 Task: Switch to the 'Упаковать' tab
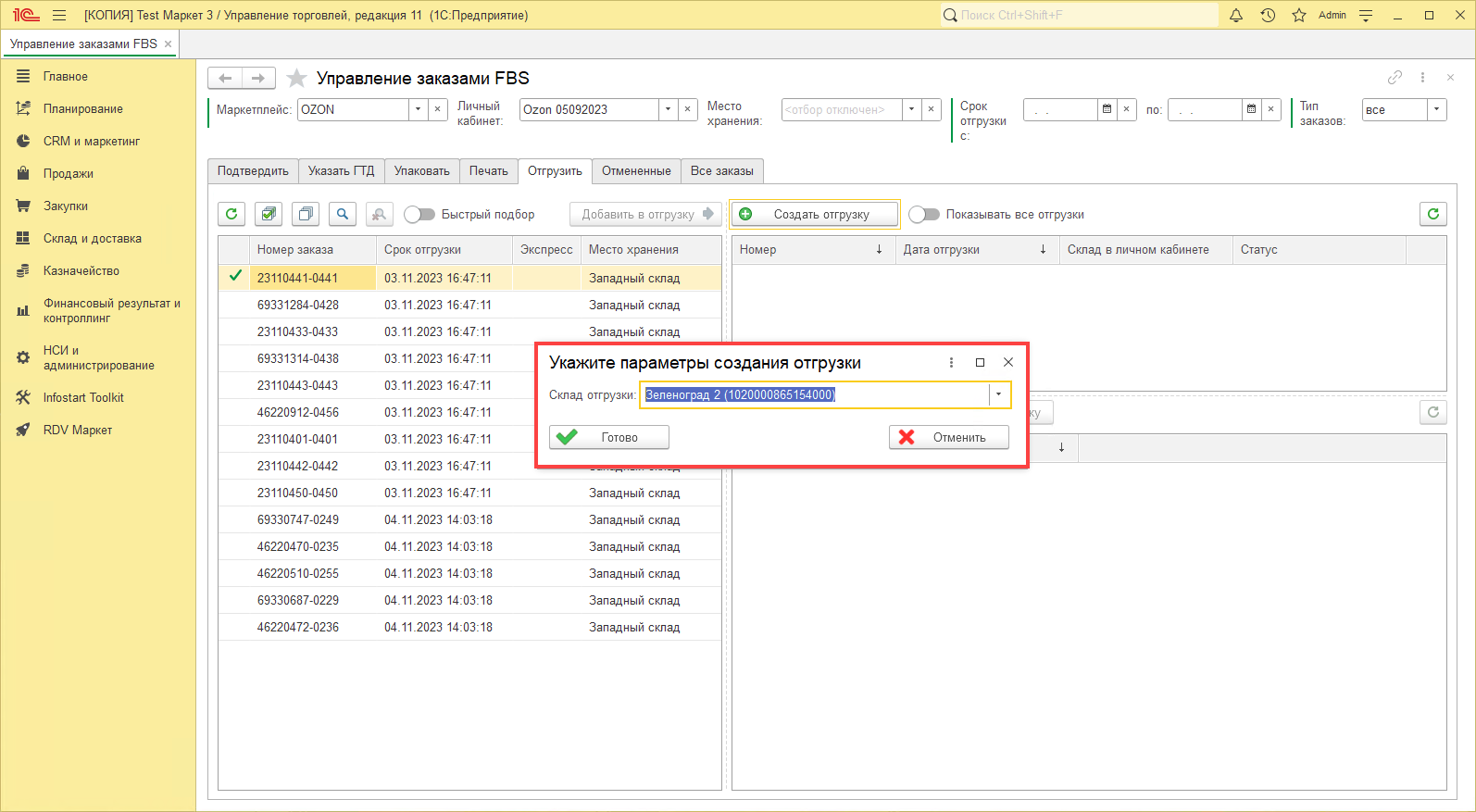point(421,170)
